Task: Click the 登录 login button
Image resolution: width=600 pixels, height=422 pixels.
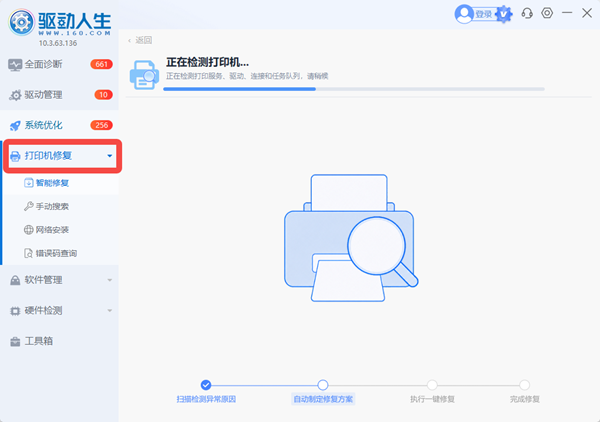Action: pyautogui.click(x=484, y=15)
